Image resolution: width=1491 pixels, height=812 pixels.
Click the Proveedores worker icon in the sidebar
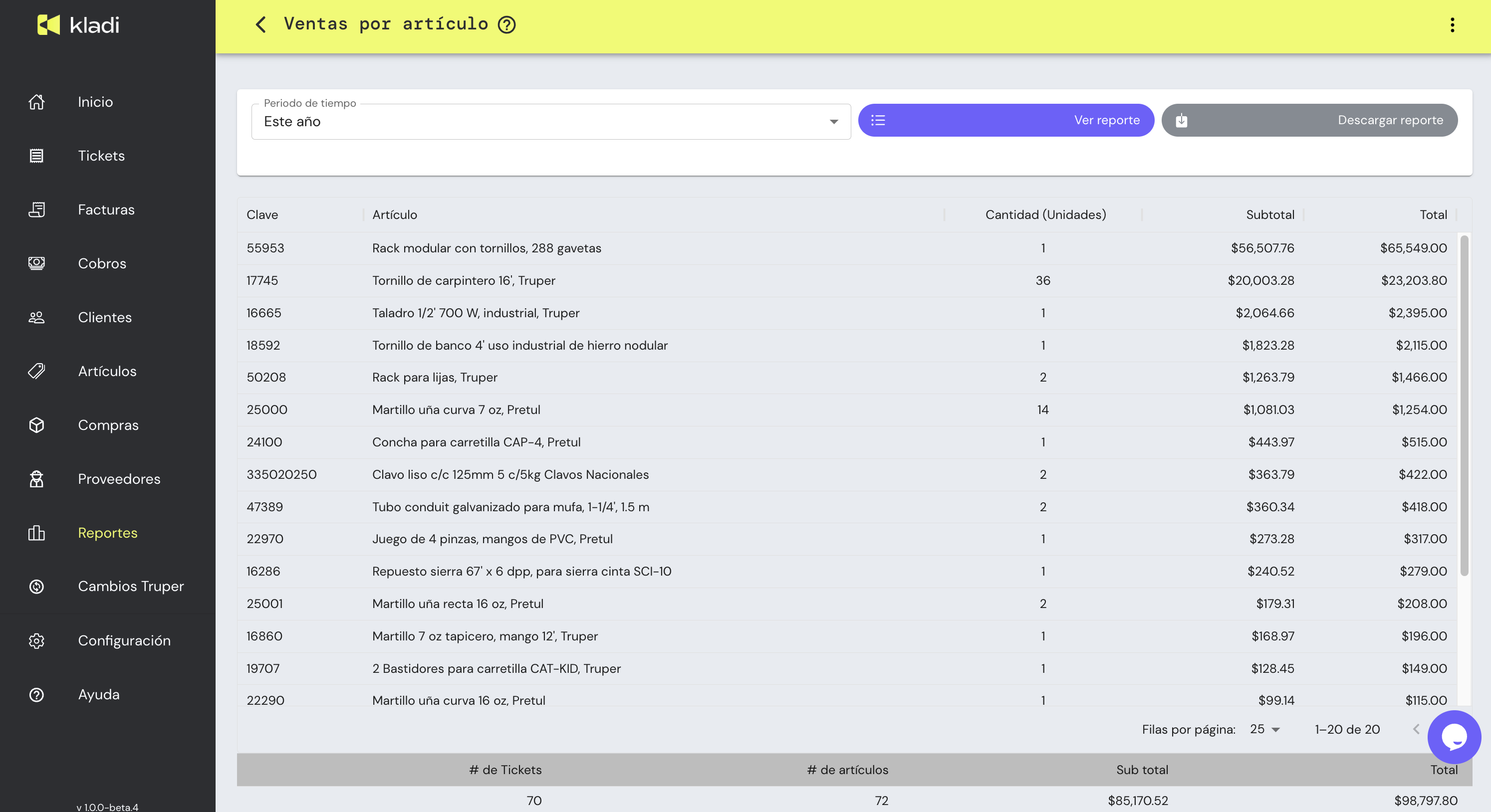coord(36,479)
